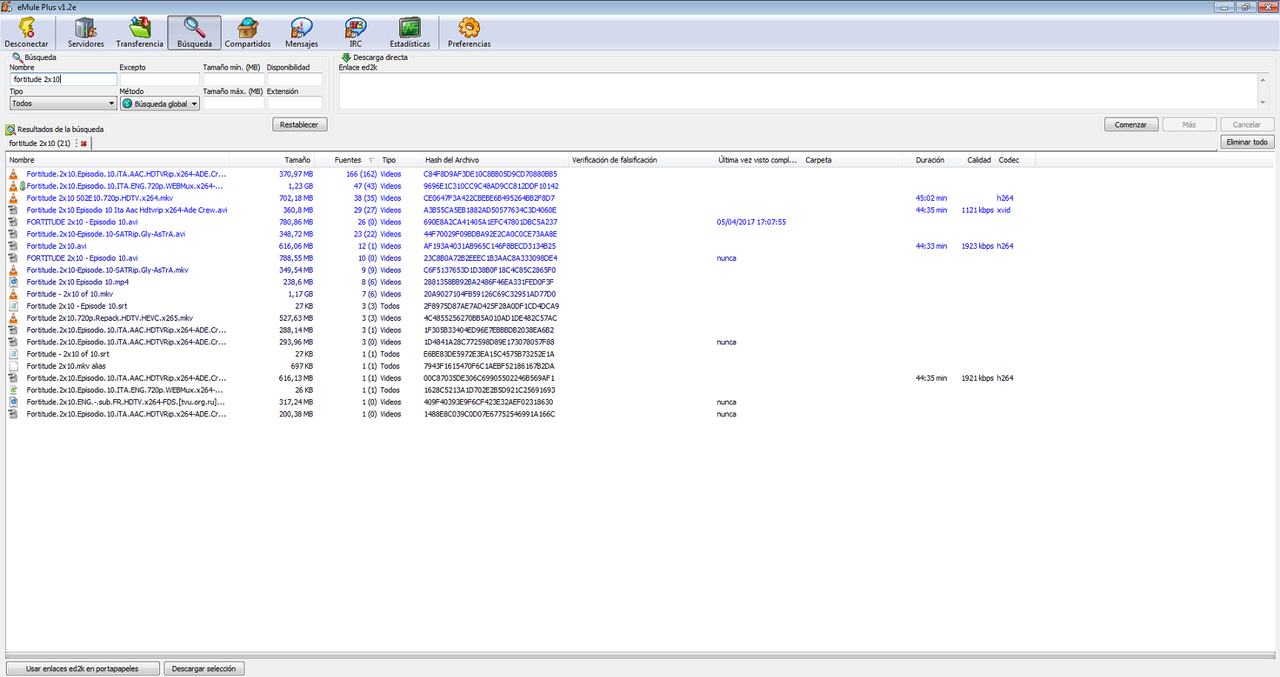Open the Servidores section
Image resolution: width=1280 pixels, height=677 pixels.
(x=86, y=33)
